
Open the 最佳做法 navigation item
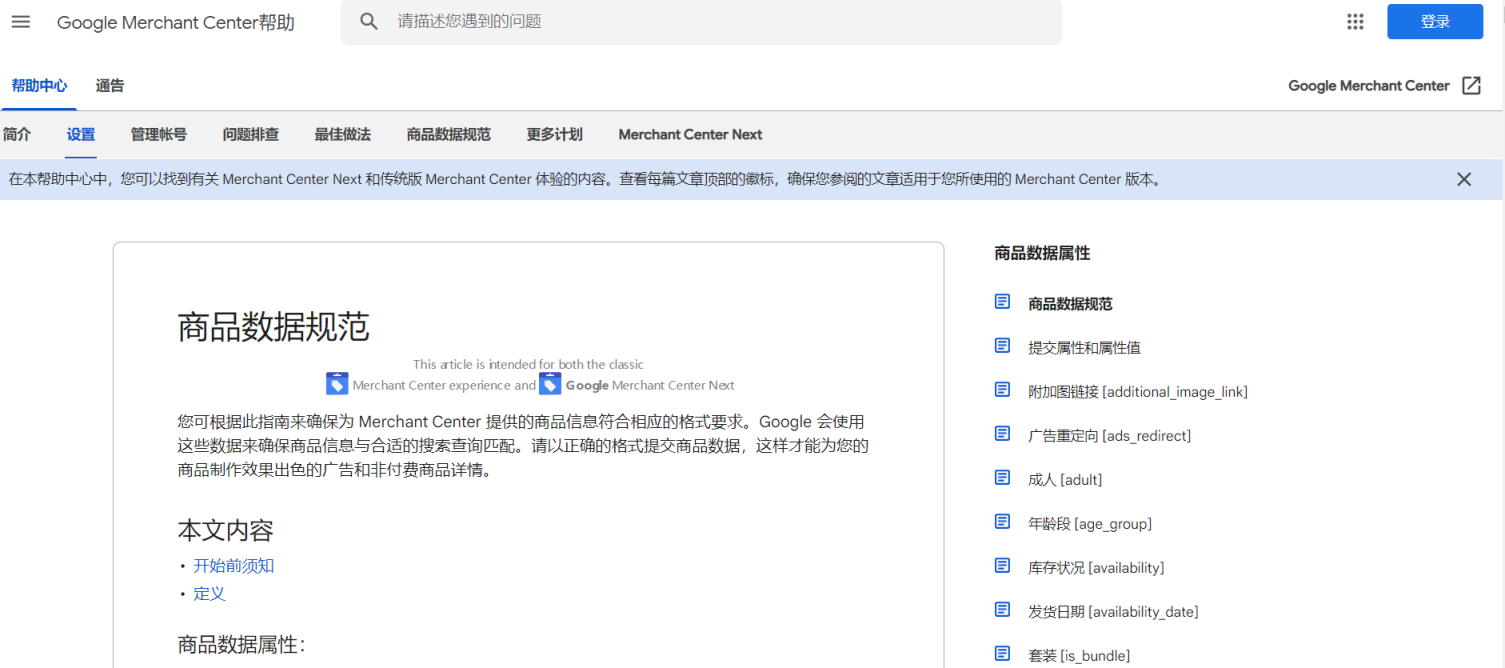pos(343,134)
